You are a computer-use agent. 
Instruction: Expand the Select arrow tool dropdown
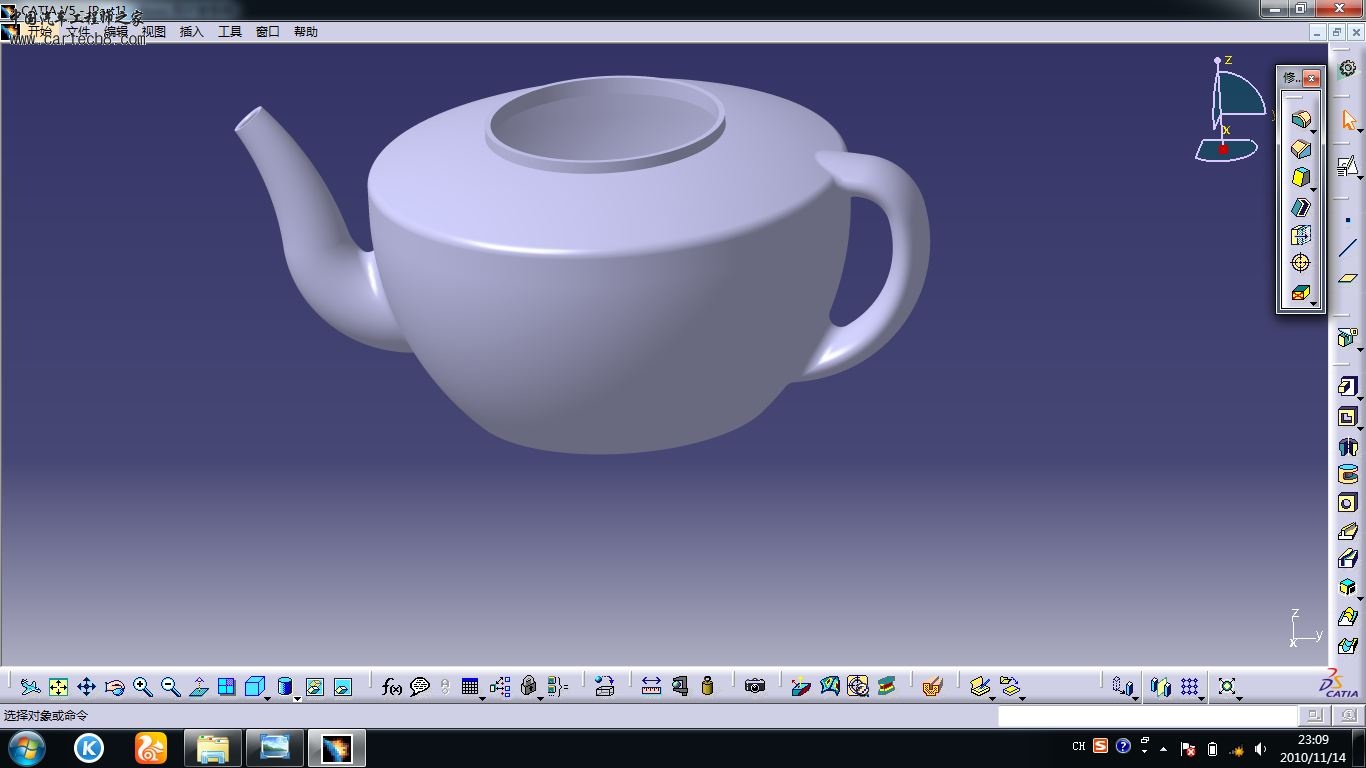[x=1360, y=131]
